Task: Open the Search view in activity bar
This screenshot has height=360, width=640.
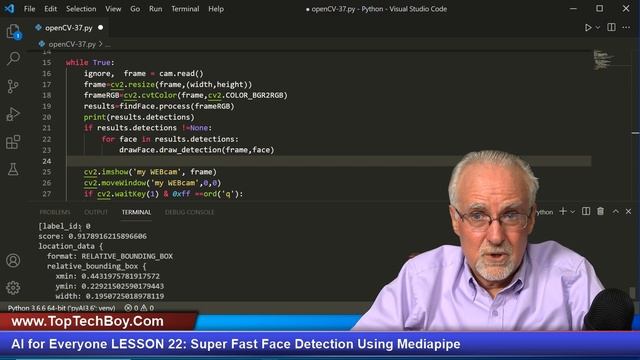Action: pos(13,59)
